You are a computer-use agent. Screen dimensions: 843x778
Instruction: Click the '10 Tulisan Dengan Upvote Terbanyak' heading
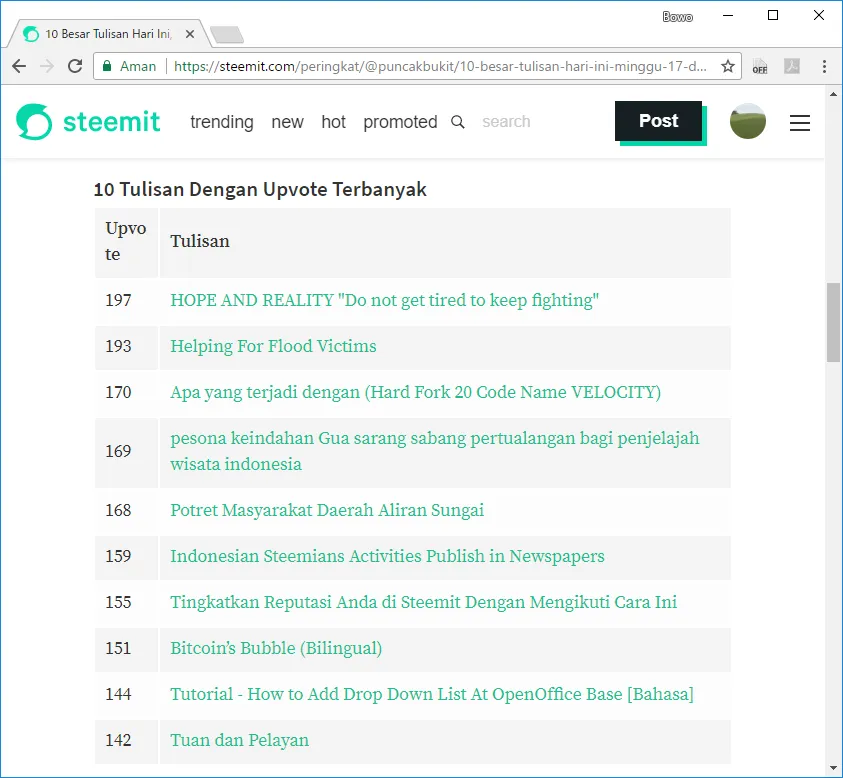pos(260,189)
